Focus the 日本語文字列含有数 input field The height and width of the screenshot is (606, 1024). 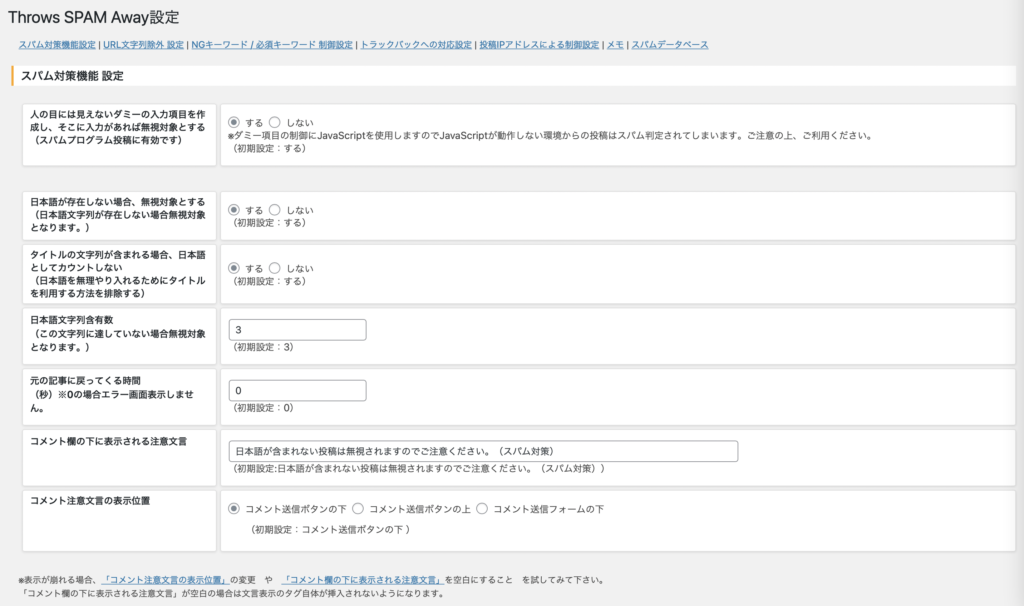pyautogui.click(x=297, y=330)
